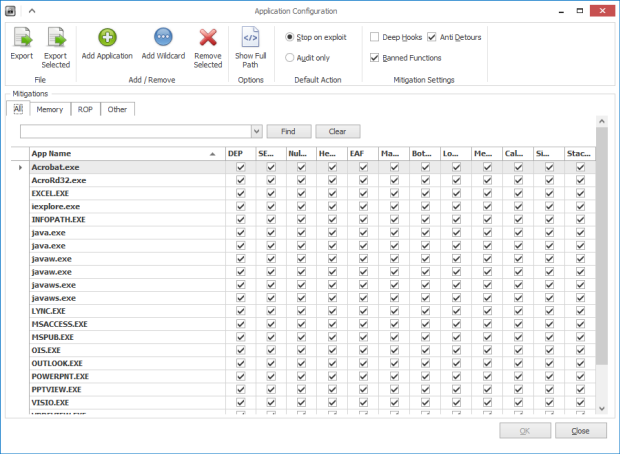The image size is (620, 454).
Task: Uncheck DEP for LYNC.EXE
Action: pos(240,311)
